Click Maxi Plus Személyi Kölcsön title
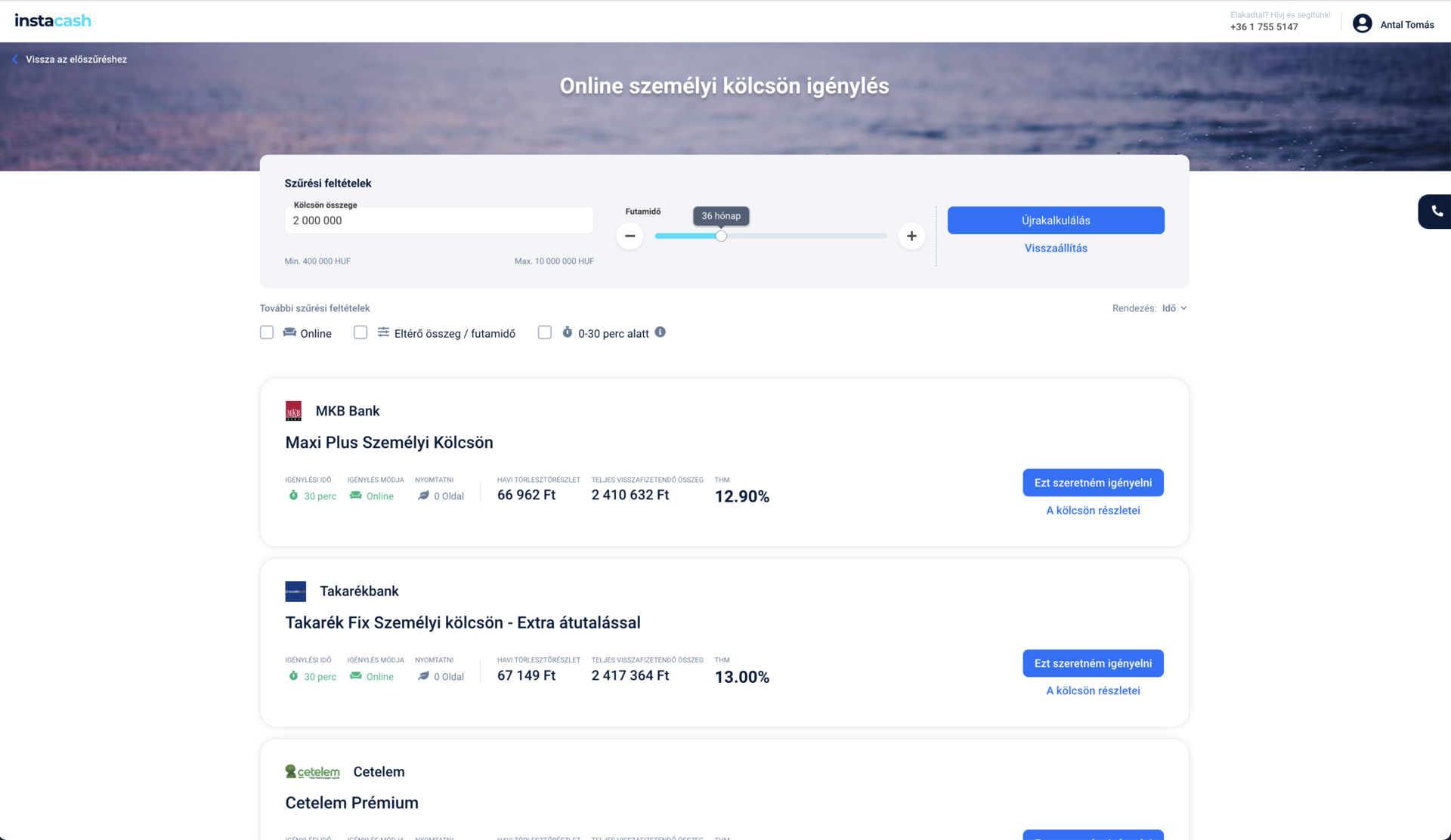1451x840 pixels. [x=389, y=443]
